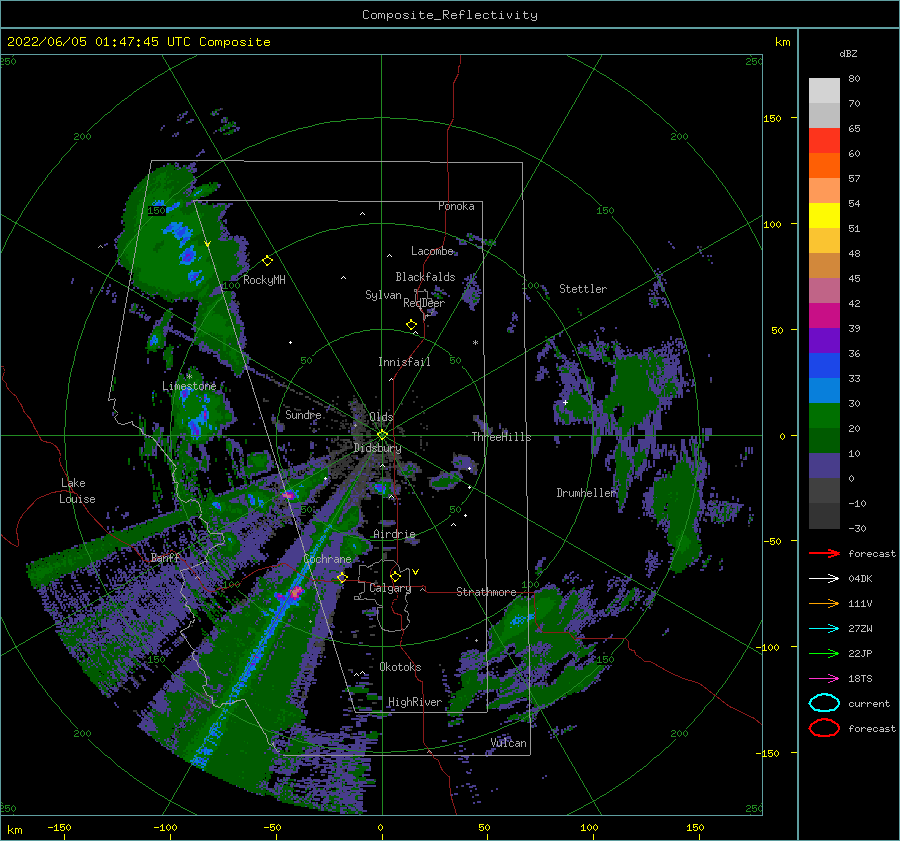The width and height of the screenshot is (900, 841).
Task: Click the dBZ legend heading
Action: pos(848,54)
